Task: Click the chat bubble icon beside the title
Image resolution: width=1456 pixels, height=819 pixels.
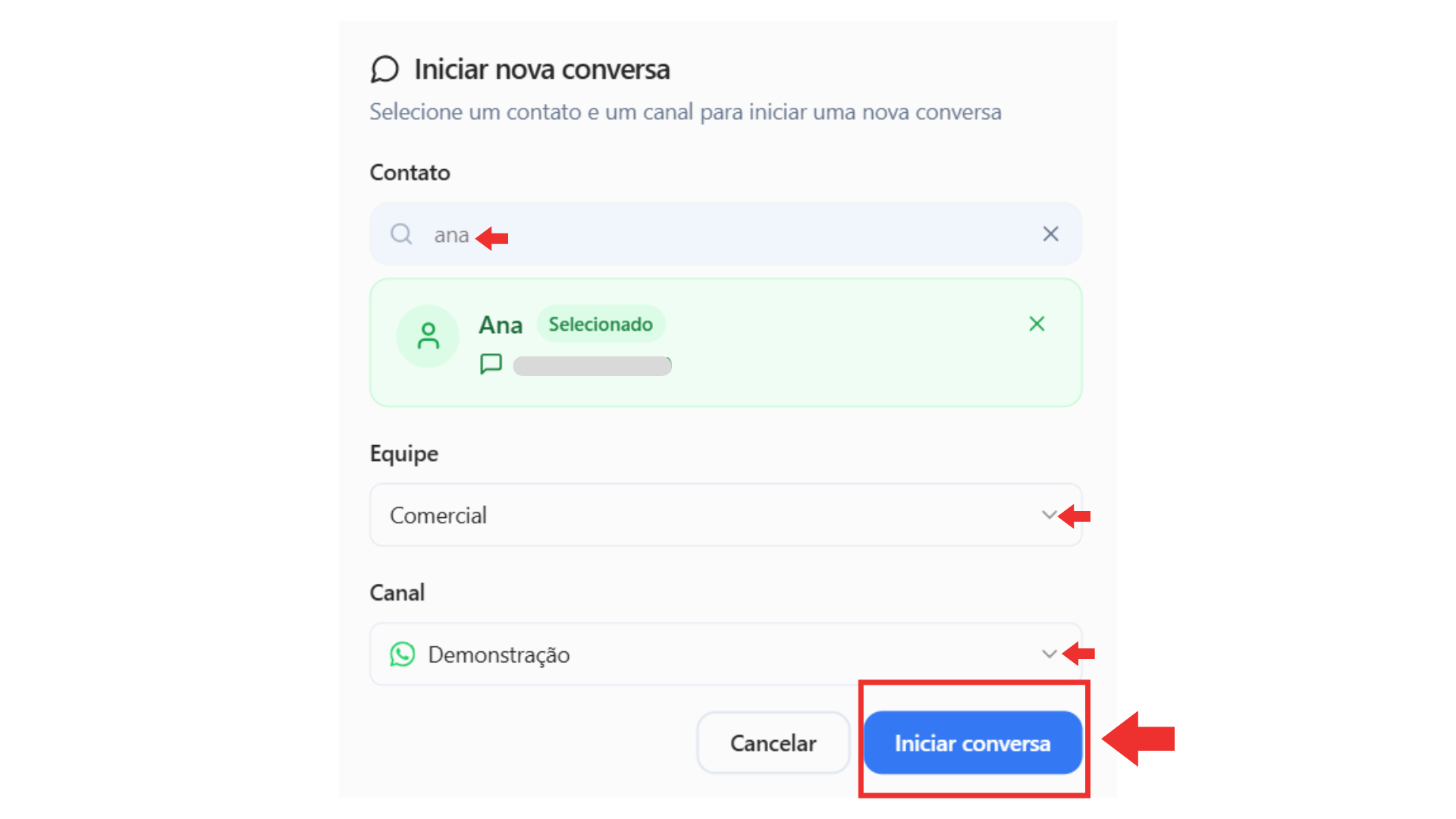Action: pyautogui.click(x=385, y=68)
